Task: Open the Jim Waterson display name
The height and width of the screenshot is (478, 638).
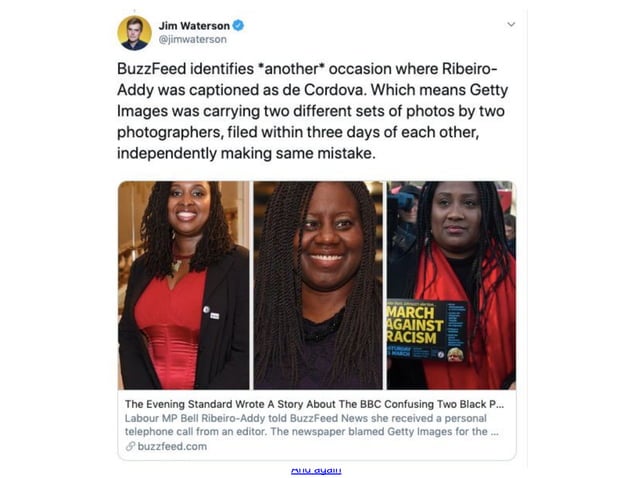Action: click(194, 26)
